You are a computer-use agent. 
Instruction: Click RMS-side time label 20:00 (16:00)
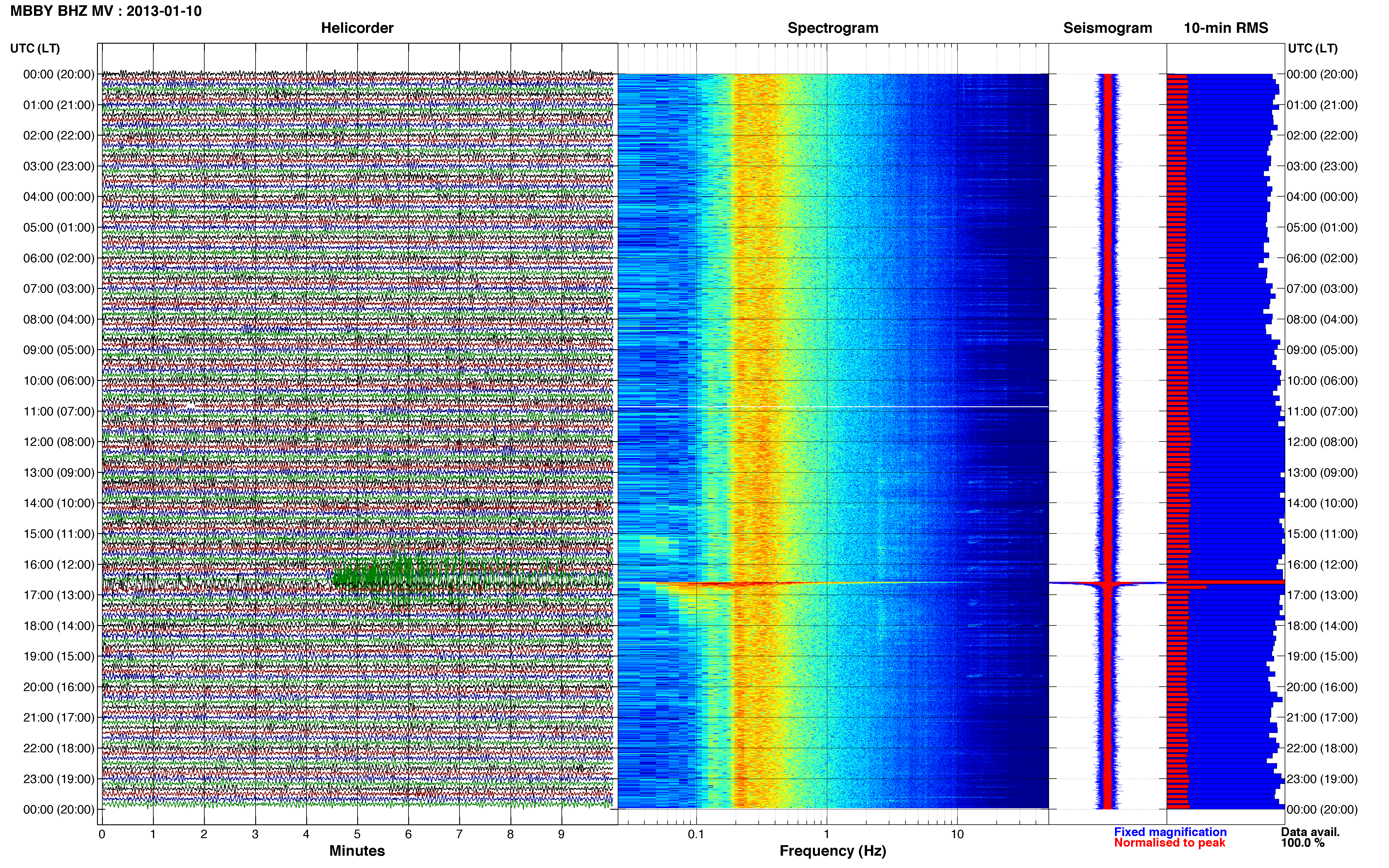[1322, 687]
